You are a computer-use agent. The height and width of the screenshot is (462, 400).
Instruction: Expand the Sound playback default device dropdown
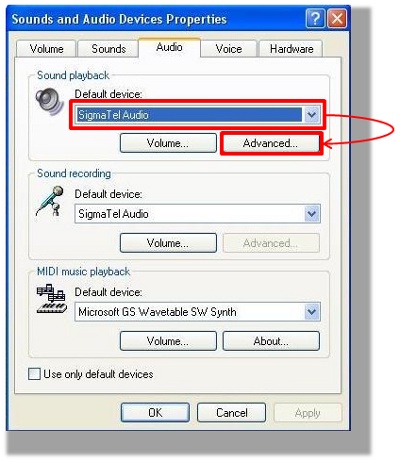[312, 115]
